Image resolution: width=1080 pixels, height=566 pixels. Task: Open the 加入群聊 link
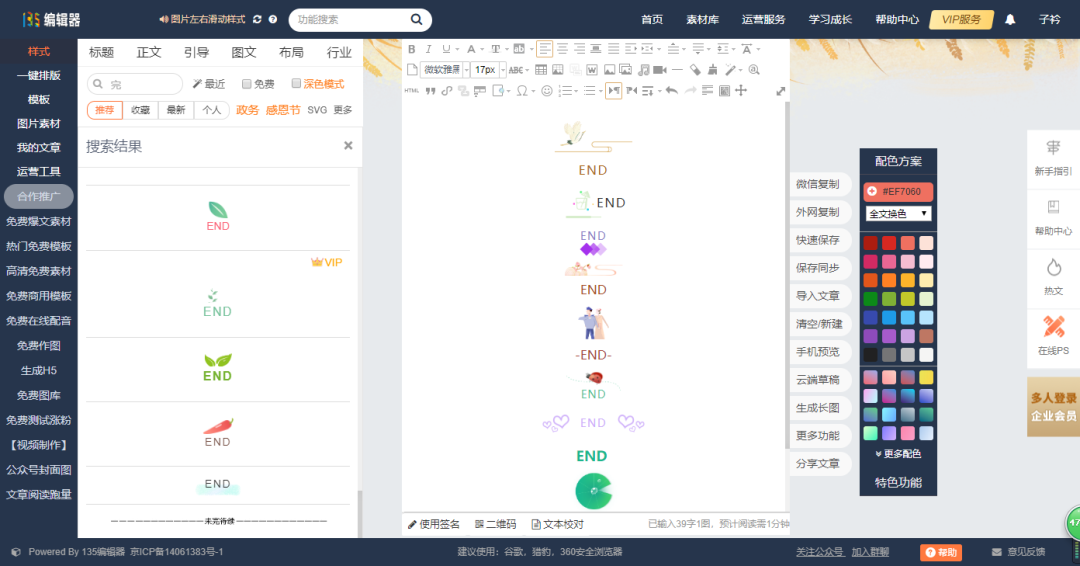pos(870,552)
